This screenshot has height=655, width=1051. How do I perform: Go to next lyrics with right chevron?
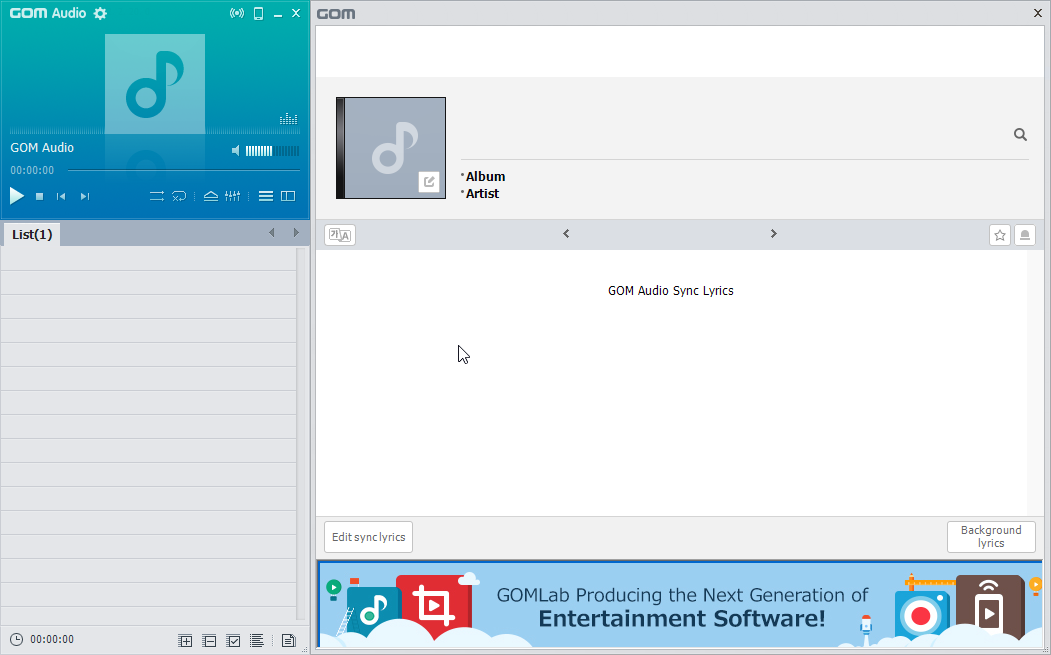click(774, 233)
